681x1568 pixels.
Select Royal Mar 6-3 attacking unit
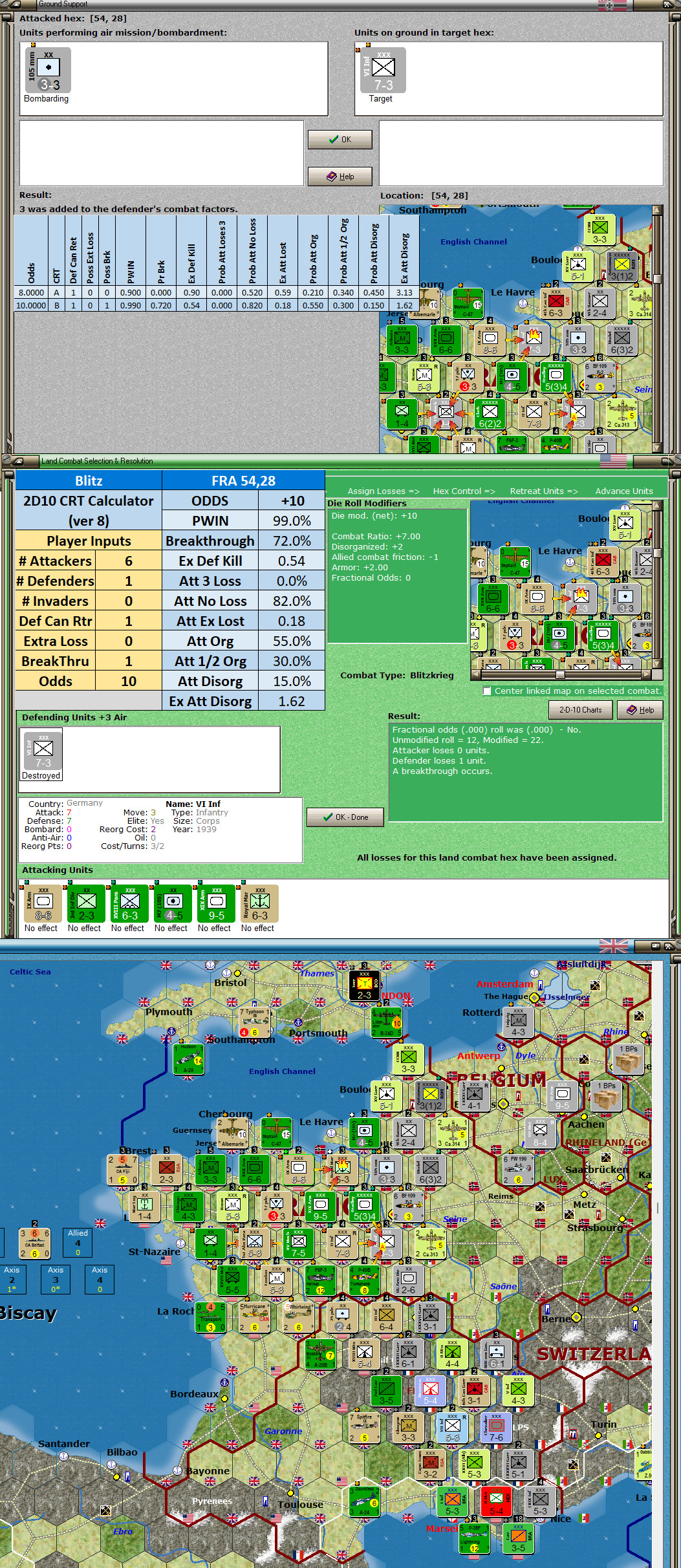(x=260, y=903)
